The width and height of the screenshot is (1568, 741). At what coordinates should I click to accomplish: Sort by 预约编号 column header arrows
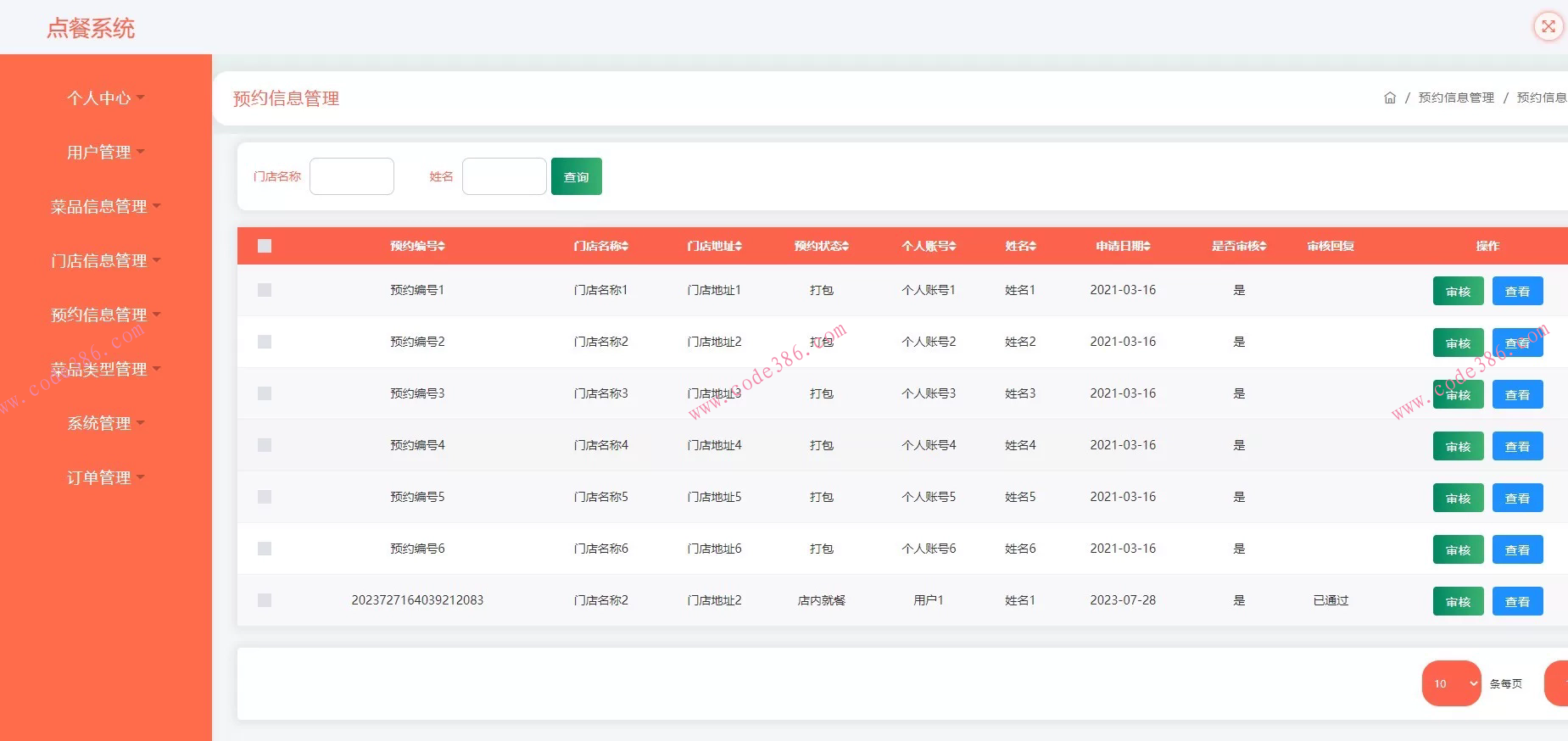[442, 247]
